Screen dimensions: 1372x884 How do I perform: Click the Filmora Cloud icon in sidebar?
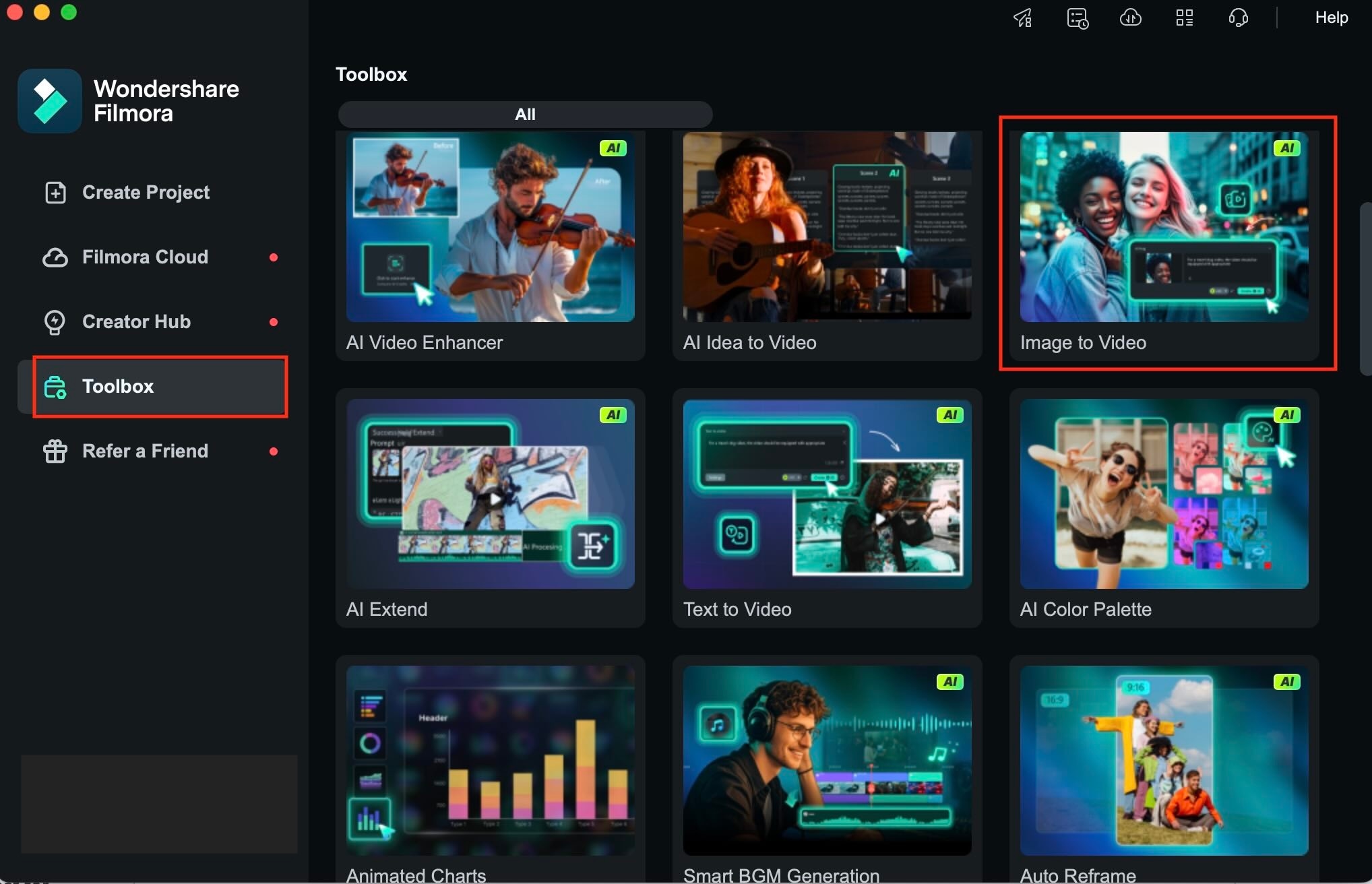pos(55,257)
